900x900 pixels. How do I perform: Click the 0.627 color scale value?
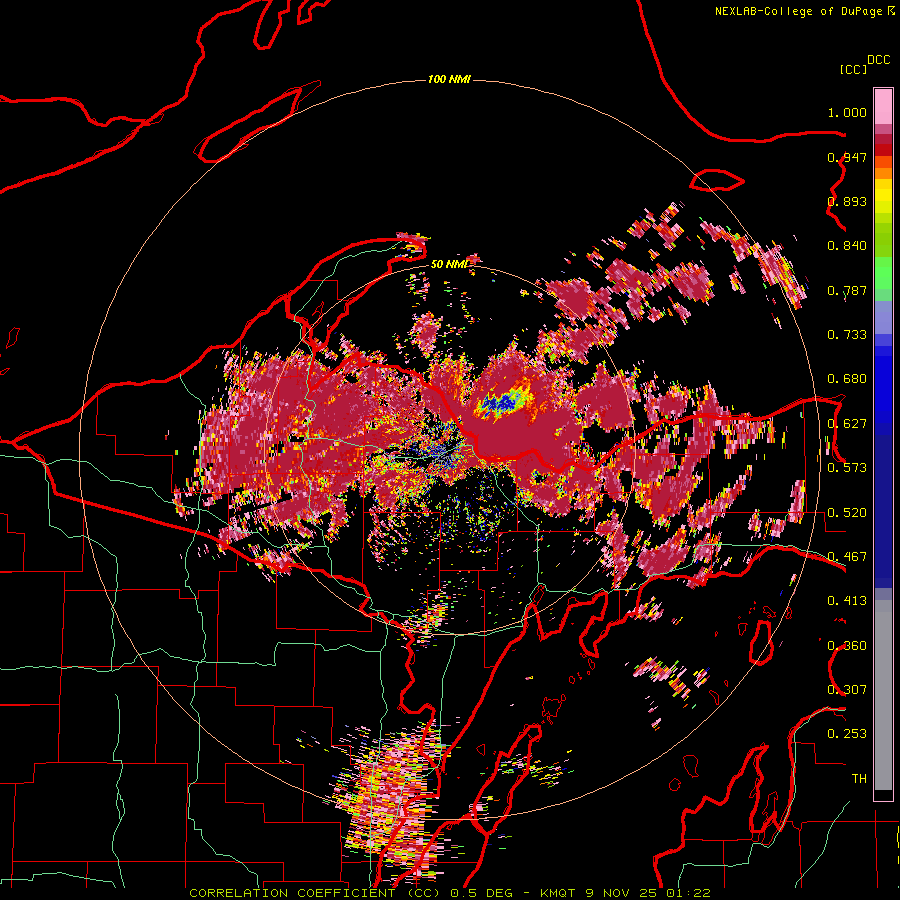[x=847, y=424]
